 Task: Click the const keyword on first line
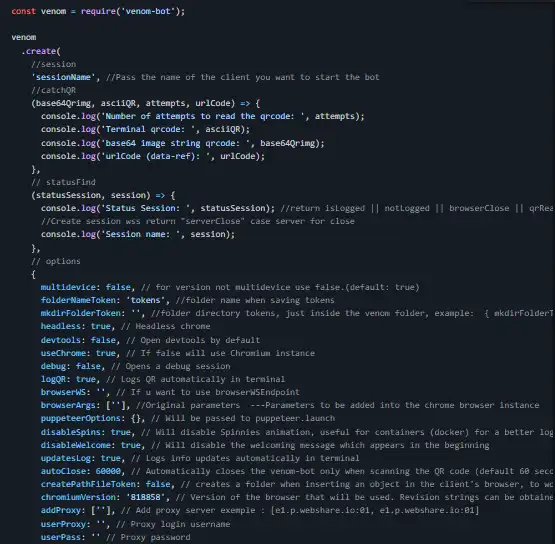click(x=23, y=11)
